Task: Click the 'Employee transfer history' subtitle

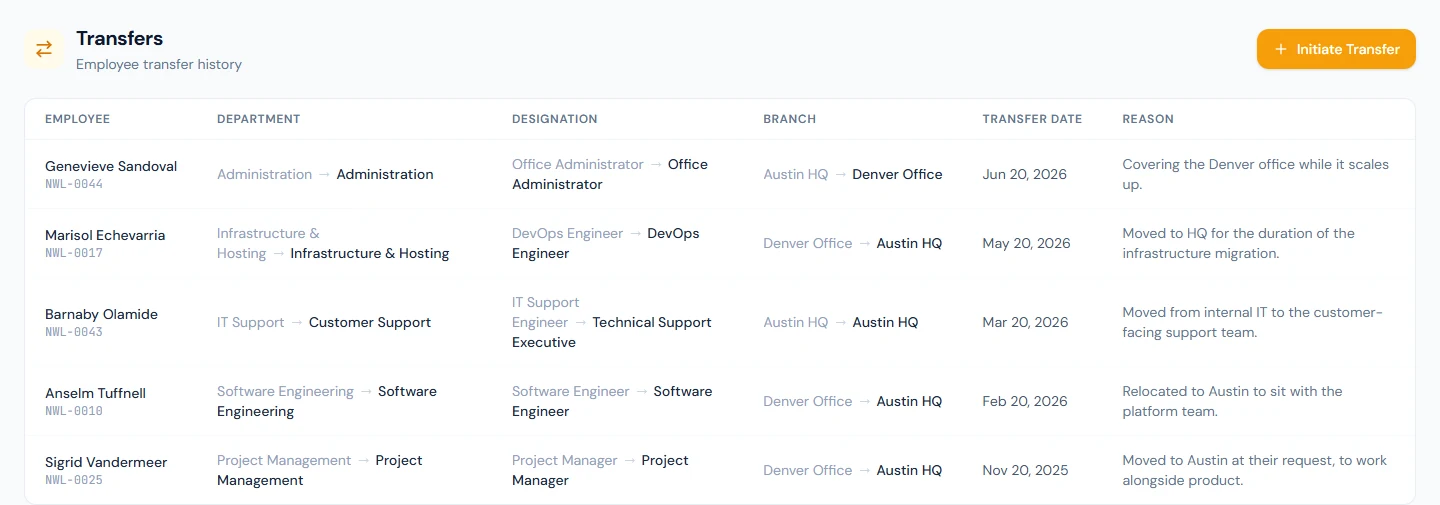Action: tap(159, 64)
